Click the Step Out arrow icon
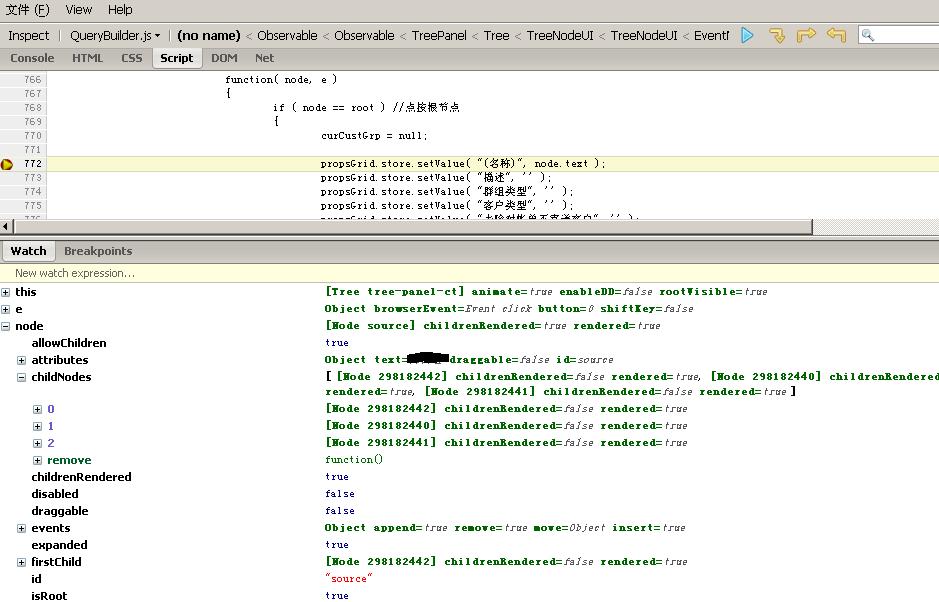The width and height of the screenshot is (939, 602). click(836, 35)
